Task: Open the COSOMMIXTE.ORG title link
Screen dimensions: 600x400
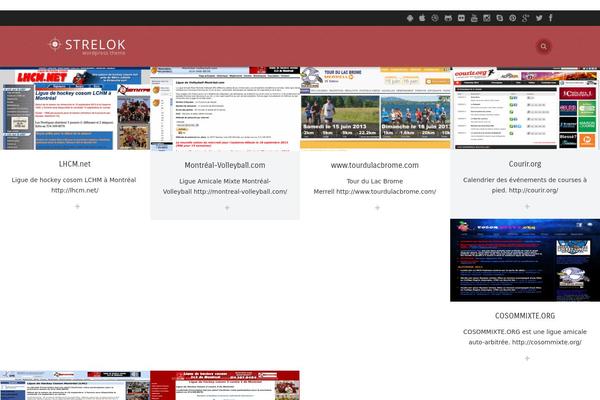Action: tap(525, 316)
